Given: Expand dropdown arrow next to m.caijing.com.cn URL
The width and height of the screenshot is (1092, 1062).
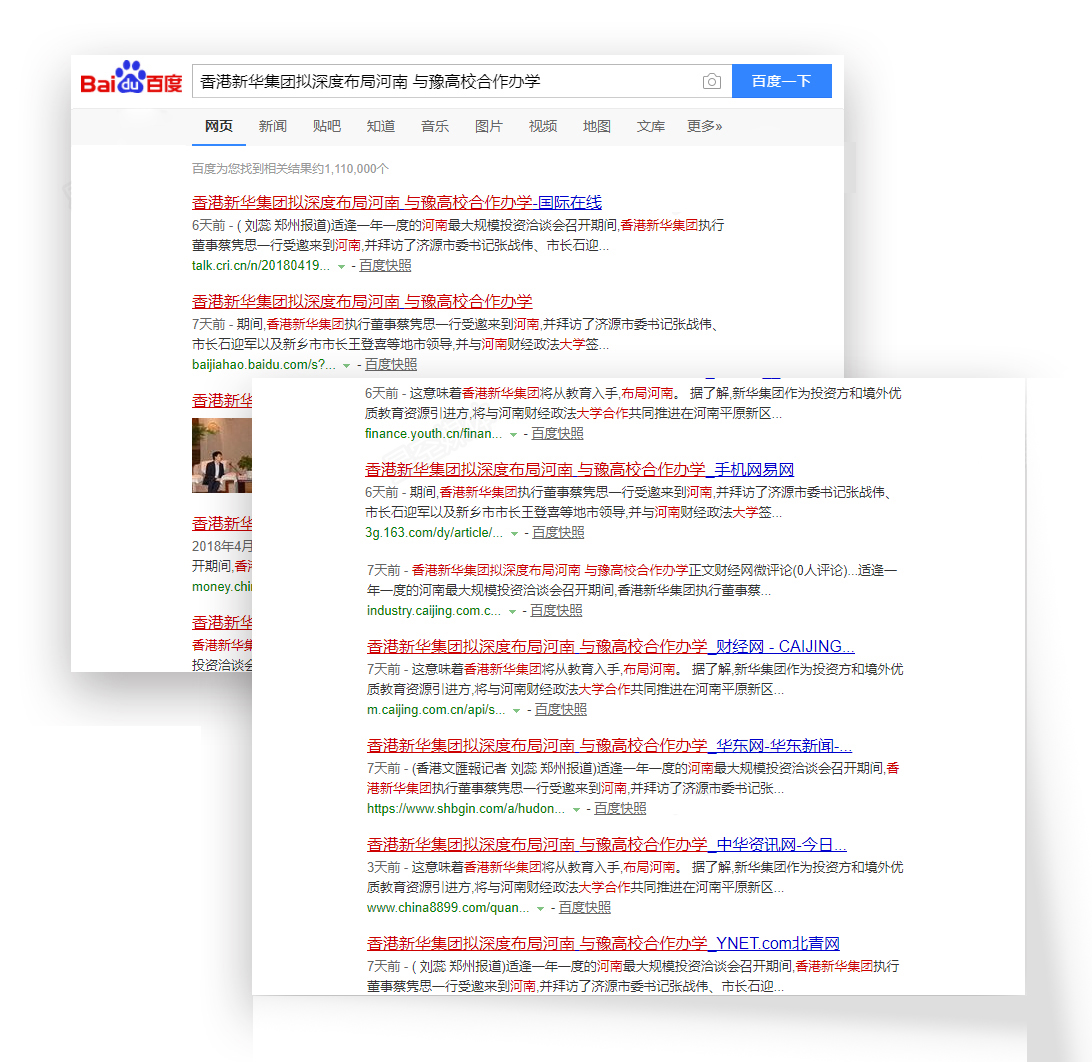Looking at the screenshot, I should pos(517,710).
